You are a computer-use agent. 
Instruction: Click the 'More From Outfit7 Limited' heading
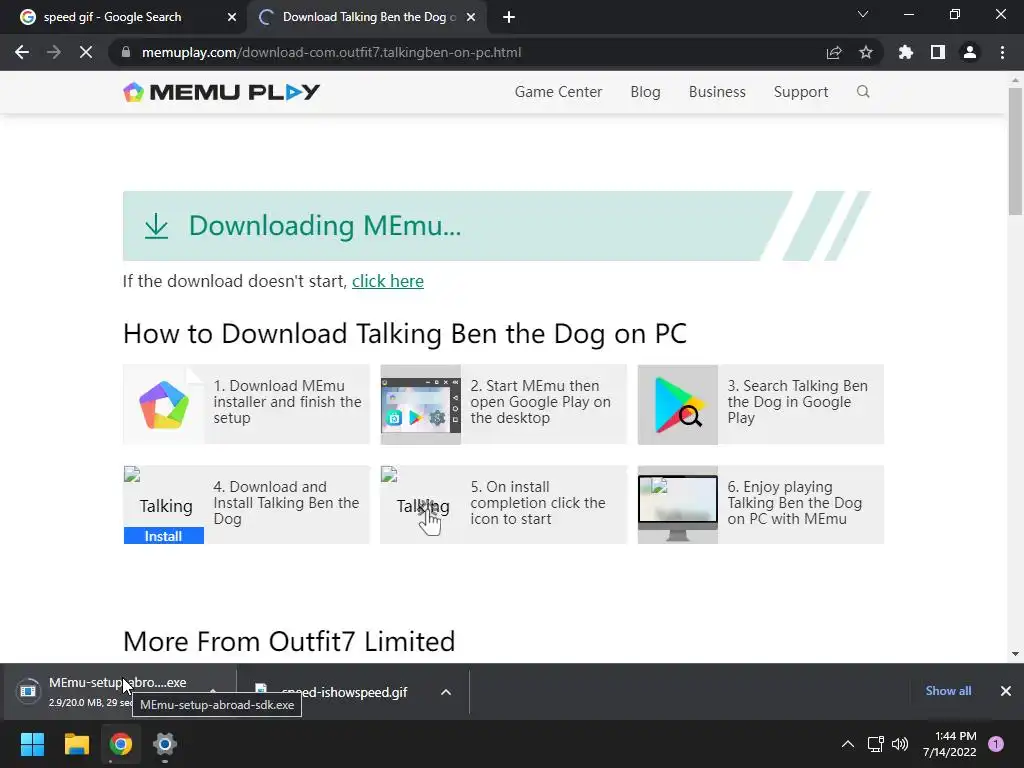tap(289, 641)
